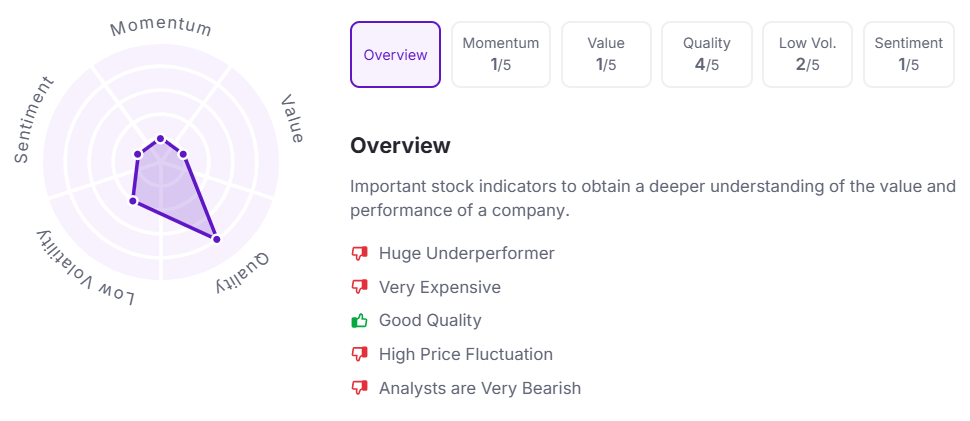This screenshot has height=421, width=970.
Task: Switch to the Value 1/5 tab
Action: pyautogui.click(x=606, y=55)
